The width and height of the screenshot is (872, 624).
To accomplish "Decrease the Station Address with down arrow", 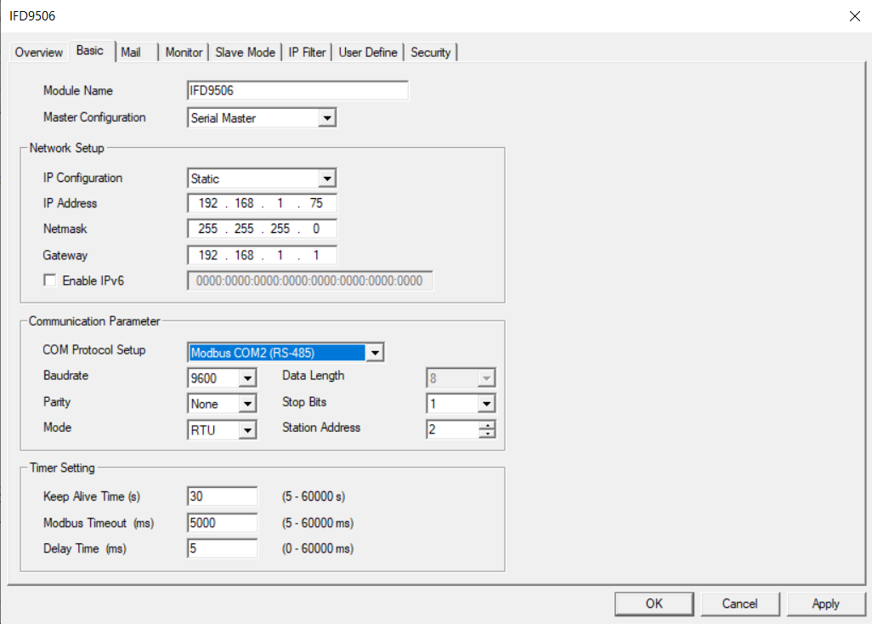I will point(487,434).
